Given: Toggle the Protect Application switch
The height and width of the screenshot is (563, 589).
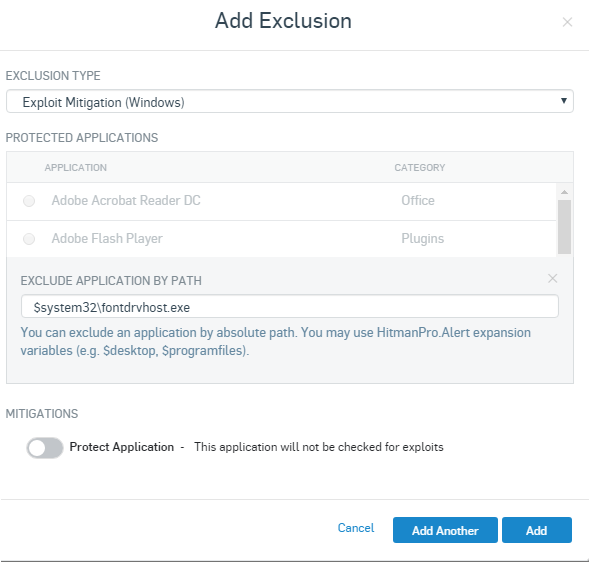Looking at the screenshot, I should [45, 448].
